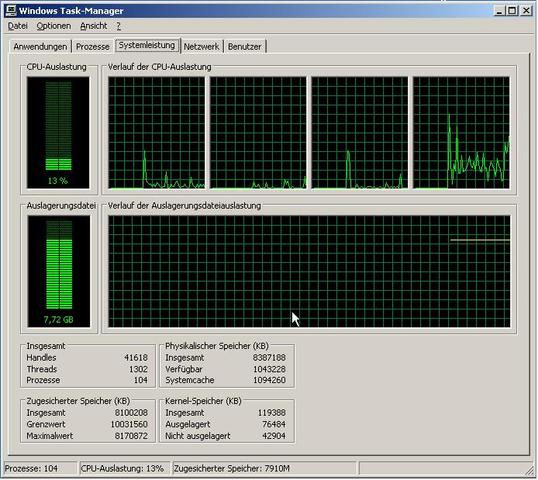The image size is (538, 480).
Task: Click the Zugesicherter Speicher (KB) heading
Action: 78,401
